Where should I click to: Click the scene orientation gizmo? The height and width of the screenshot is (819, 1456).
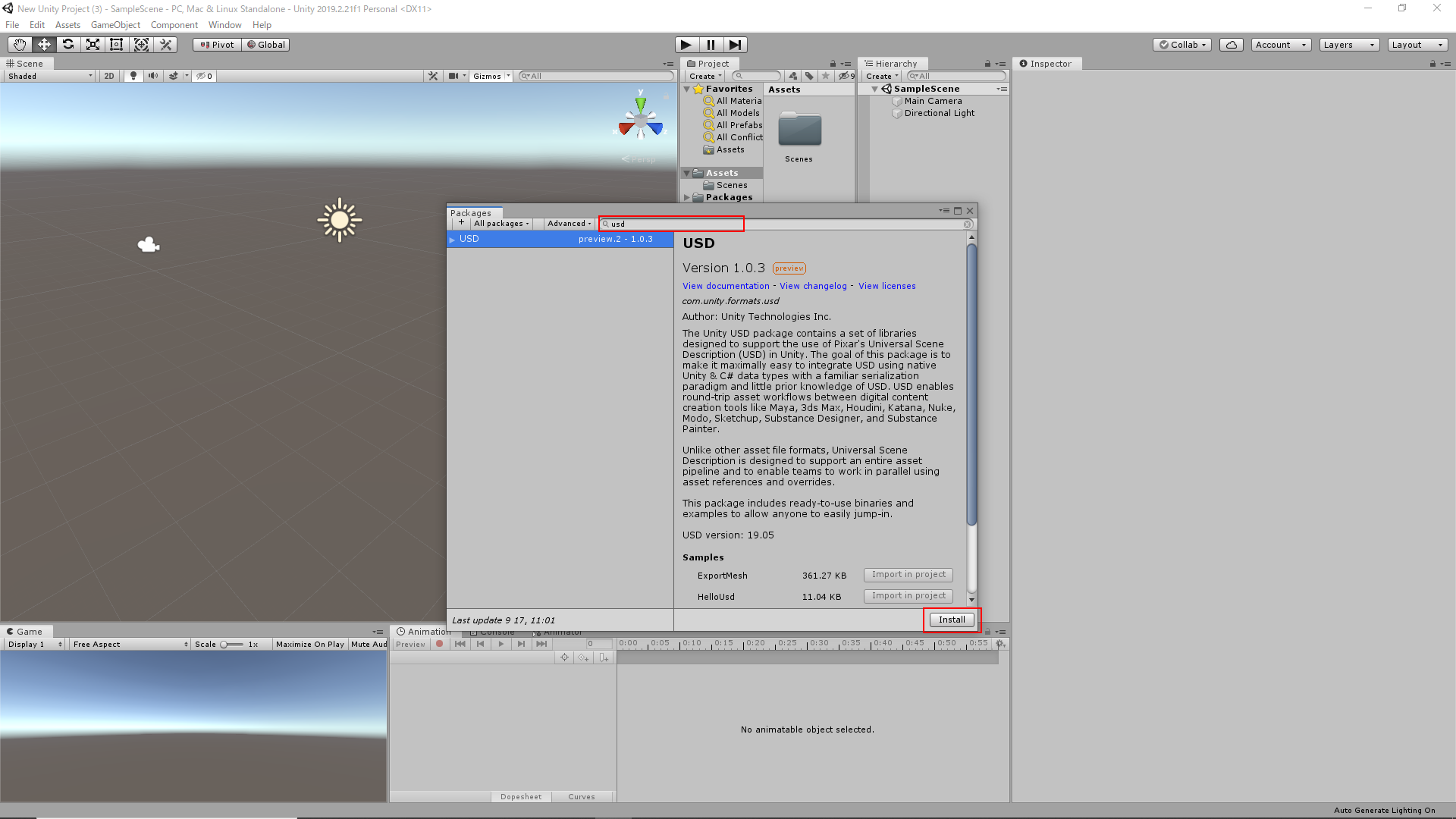pyautogui.click(x=641, y=118)
